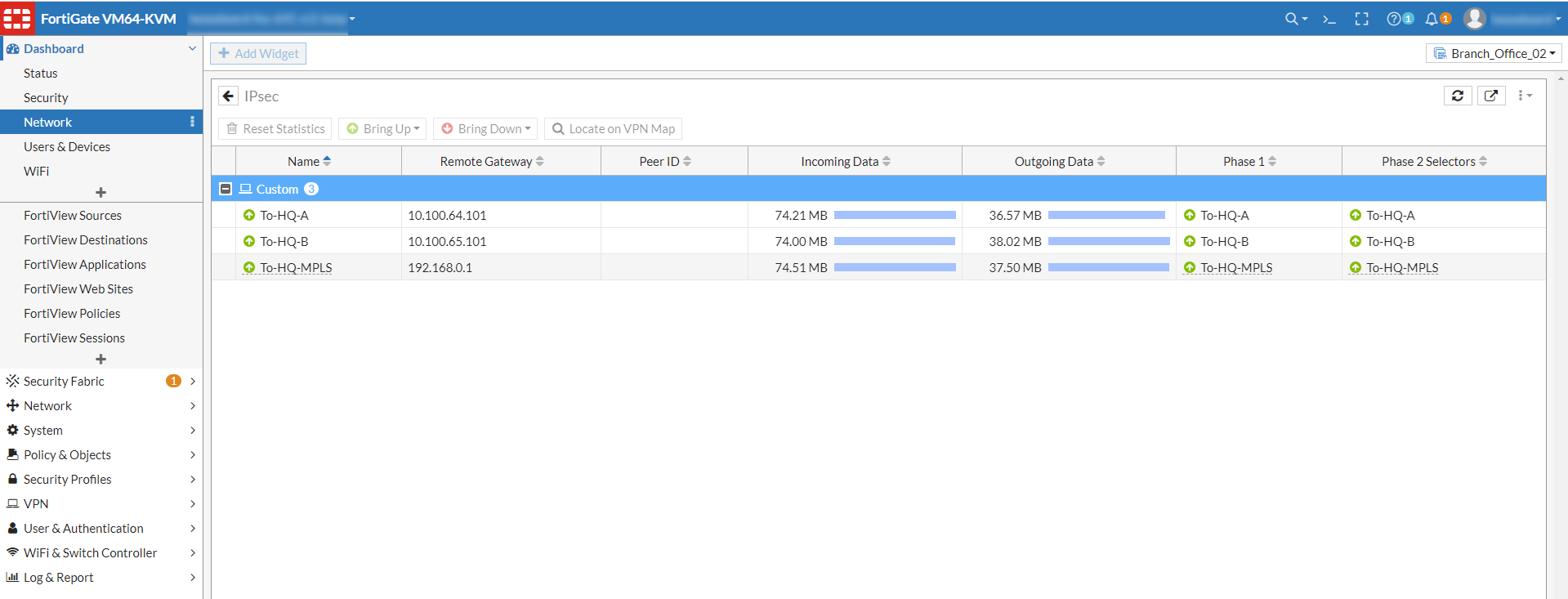The image size is (1568, 599).
Task: Collapse the Dashboard menu section
Action: 192,49
